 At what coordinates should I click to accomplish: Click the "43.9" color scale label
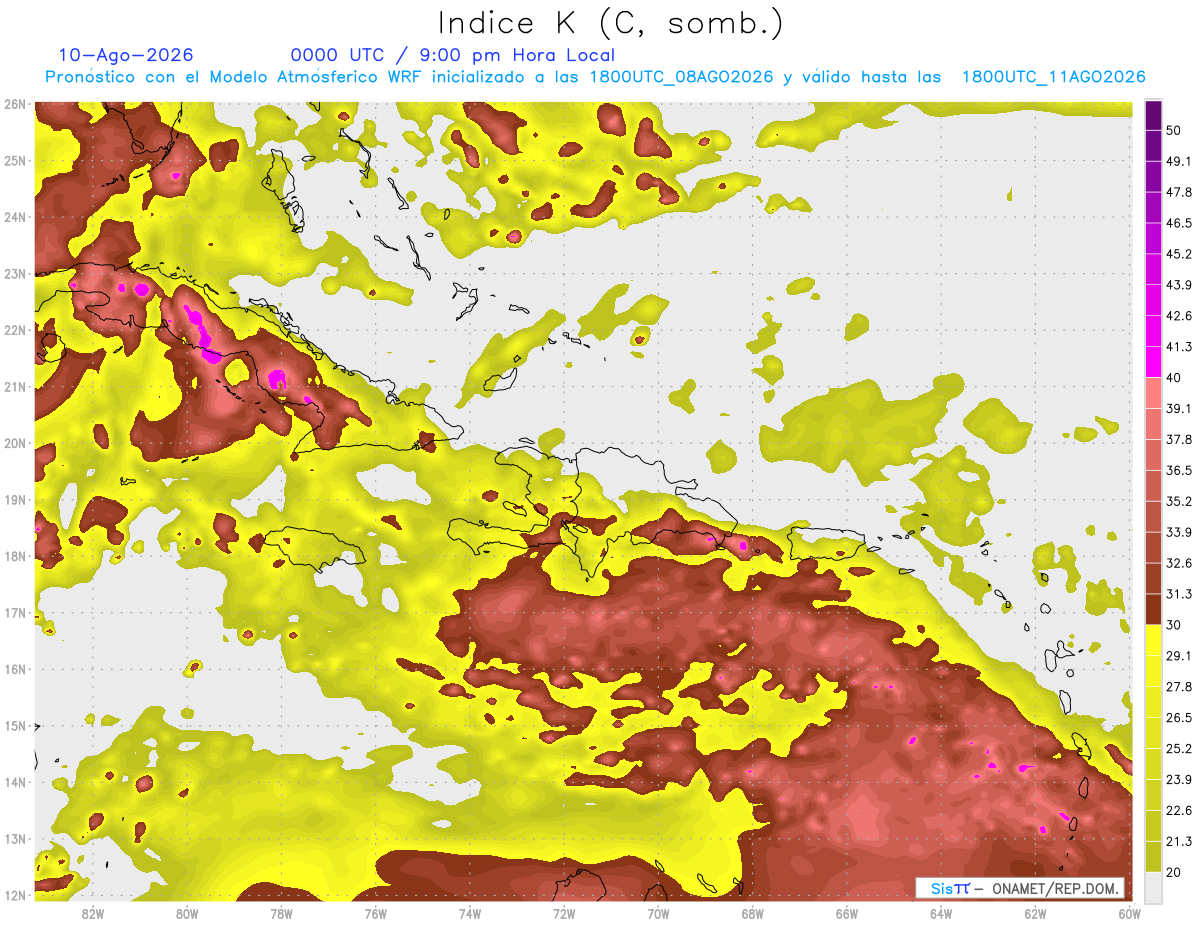pos(1178,285)
